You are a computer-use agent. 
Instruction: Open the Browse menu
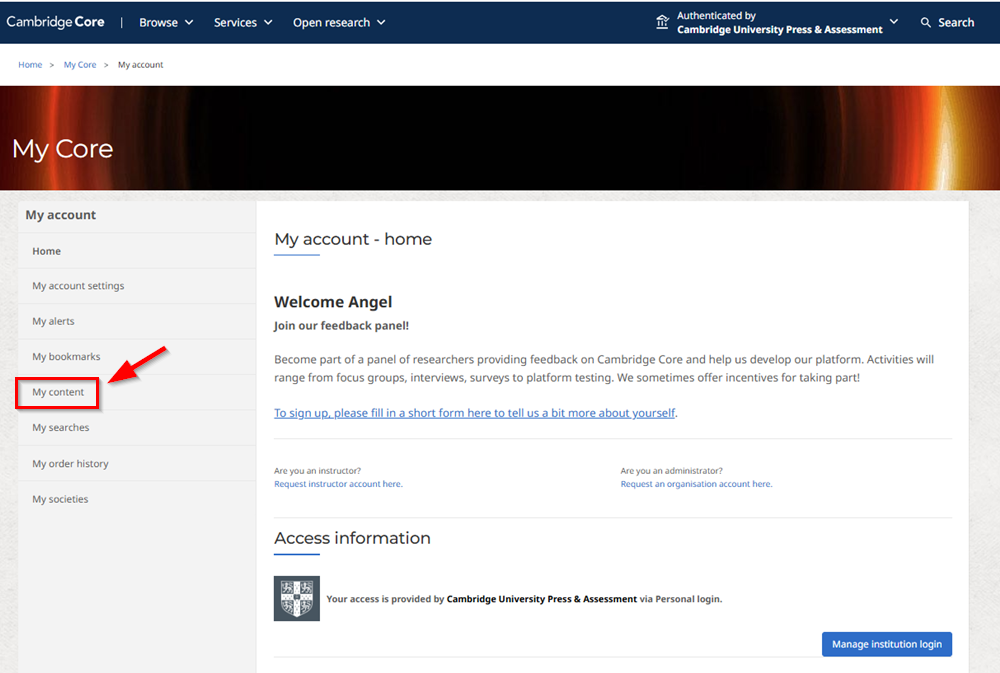[166, 22]
